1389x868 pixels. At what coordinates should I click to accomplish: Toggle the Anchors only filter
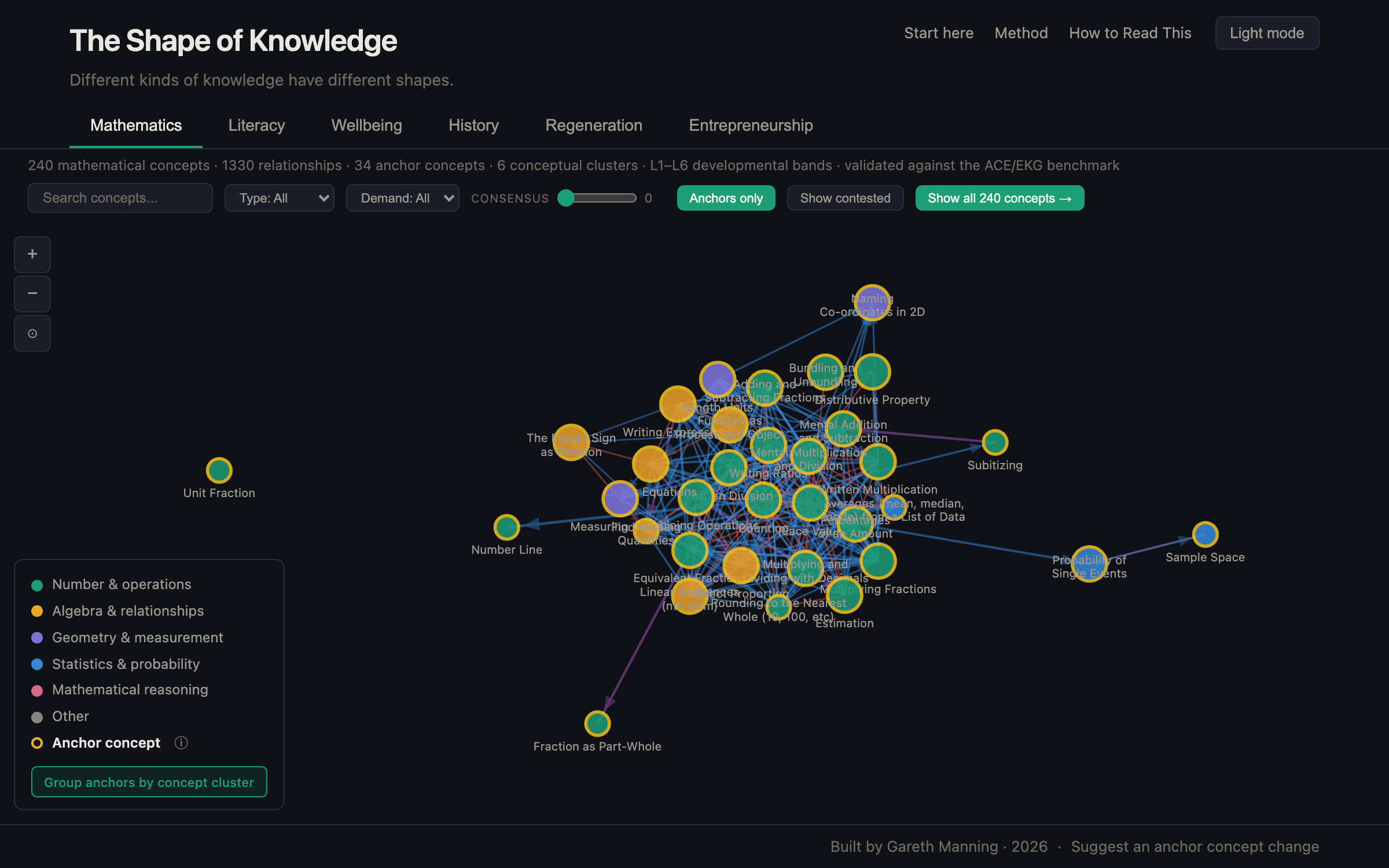(726, 198)
